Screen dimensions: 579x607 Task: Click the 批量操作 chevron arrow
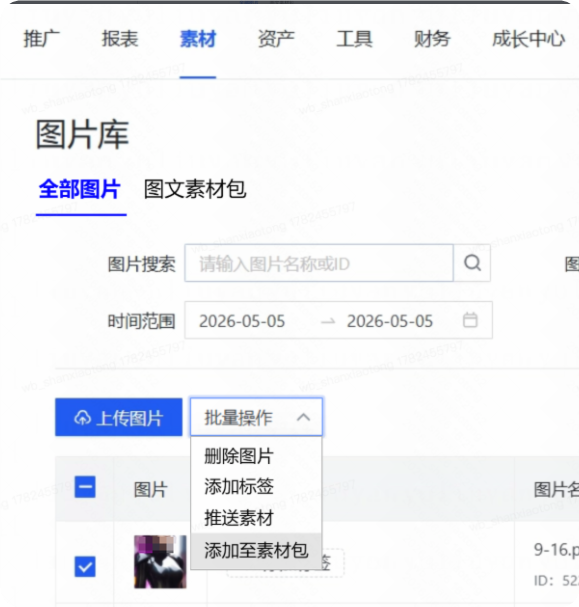[303, 417]
